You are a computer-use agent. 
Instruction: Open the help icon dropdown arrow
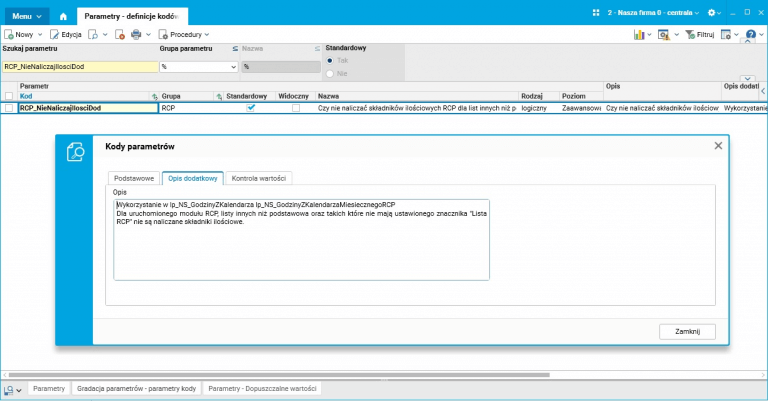tap(761, 35)
